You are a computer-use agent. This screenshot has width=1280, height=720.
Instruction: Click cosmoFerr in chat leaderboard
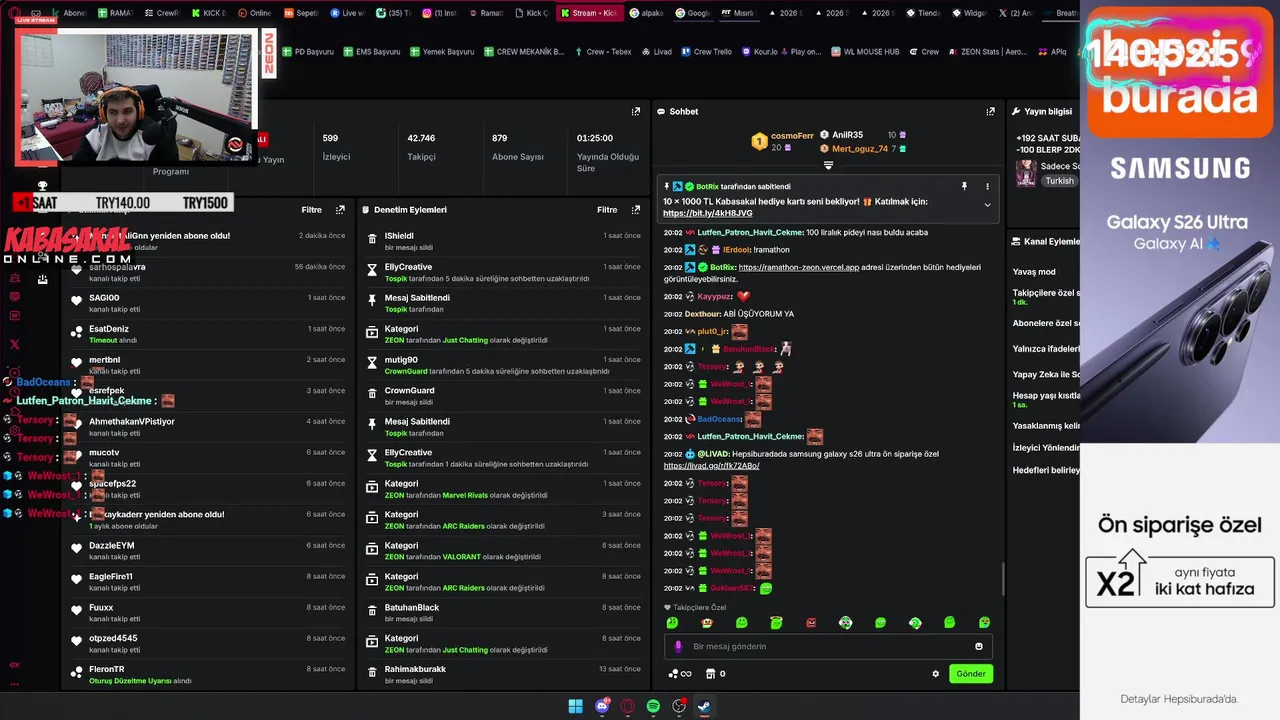[791, 136]
